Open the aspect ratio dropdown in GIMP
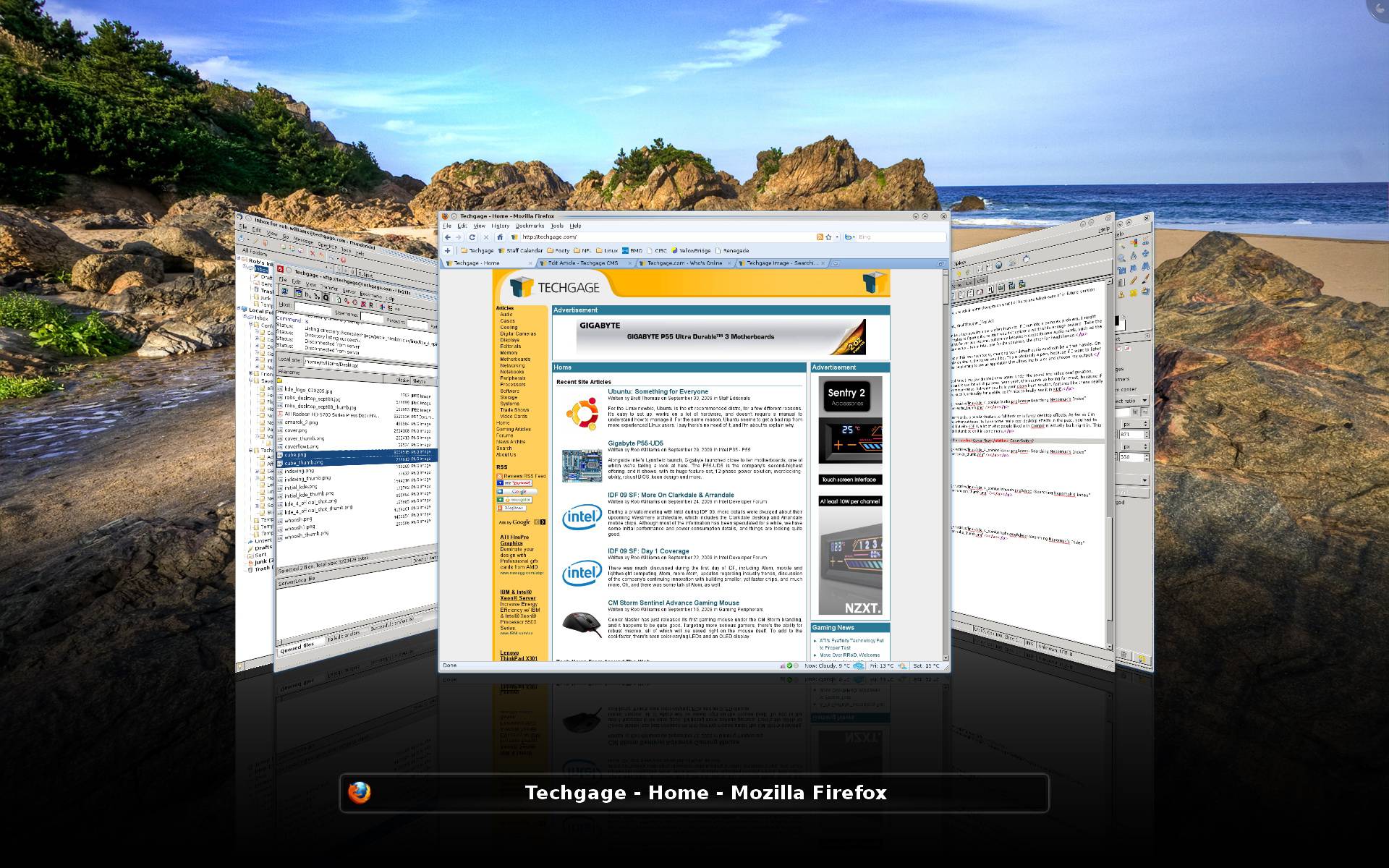1389x868 pixels. pyautogui.click(x=1134, y=401)
